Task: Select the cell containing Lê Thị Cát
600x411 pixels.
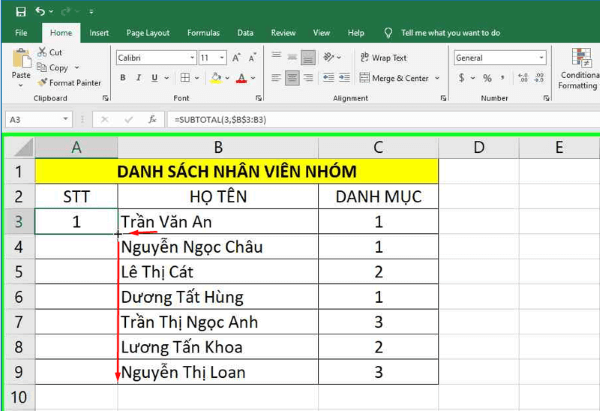Action: 218,272
